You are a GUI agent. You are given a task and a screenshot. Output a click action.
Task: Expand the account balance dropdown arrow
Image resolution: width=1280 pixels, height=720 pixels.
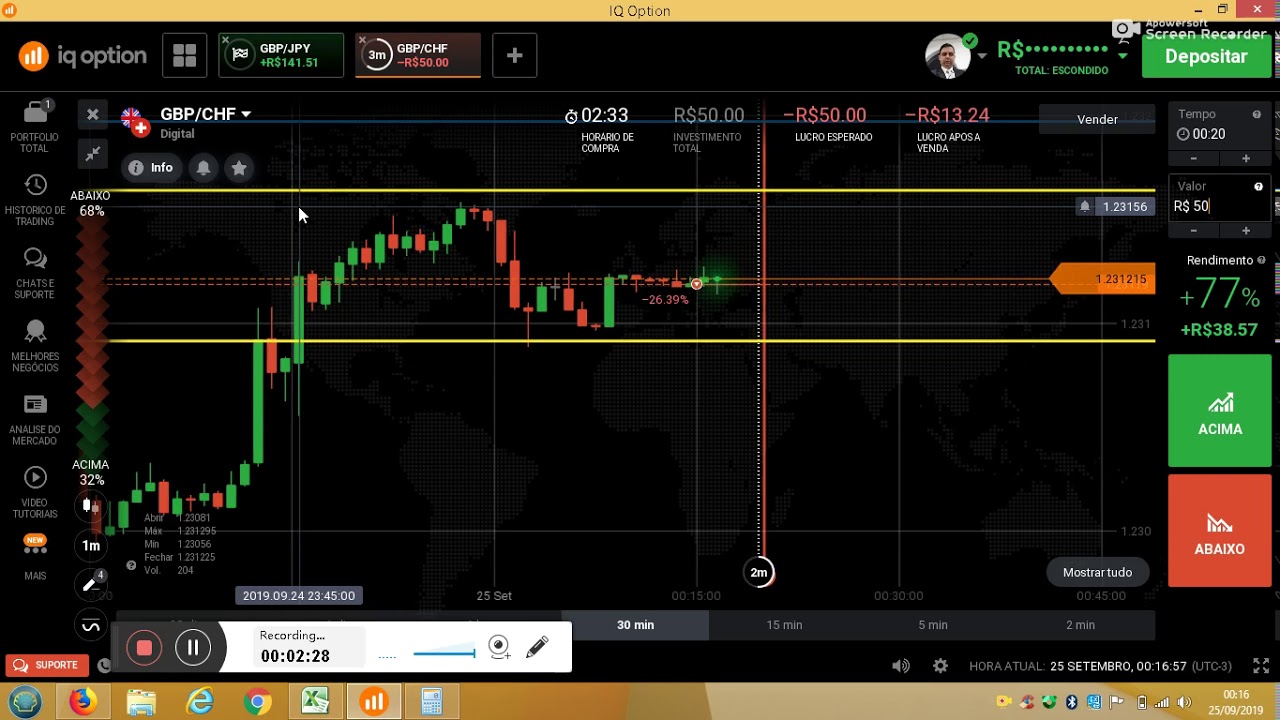click(x=1123, y=55)
